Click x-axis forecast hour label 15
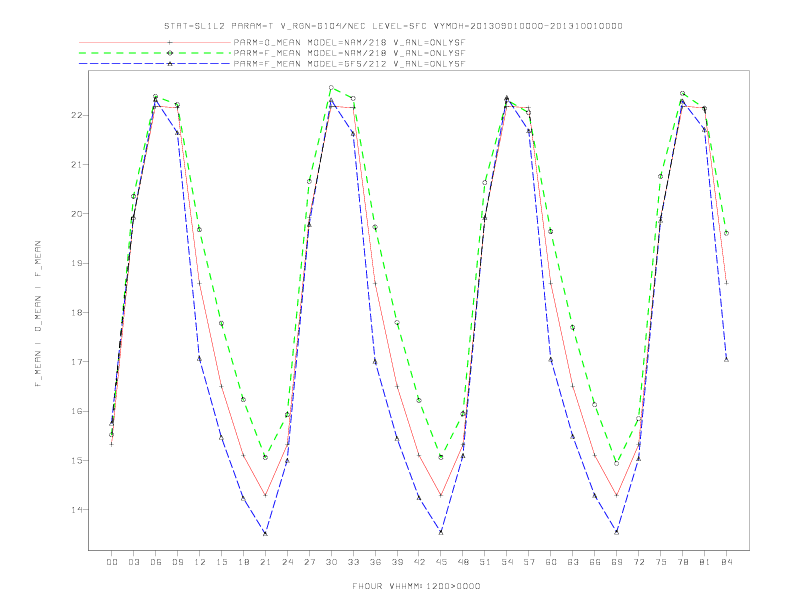The image size is (792, 612). [x=221, y=562]
